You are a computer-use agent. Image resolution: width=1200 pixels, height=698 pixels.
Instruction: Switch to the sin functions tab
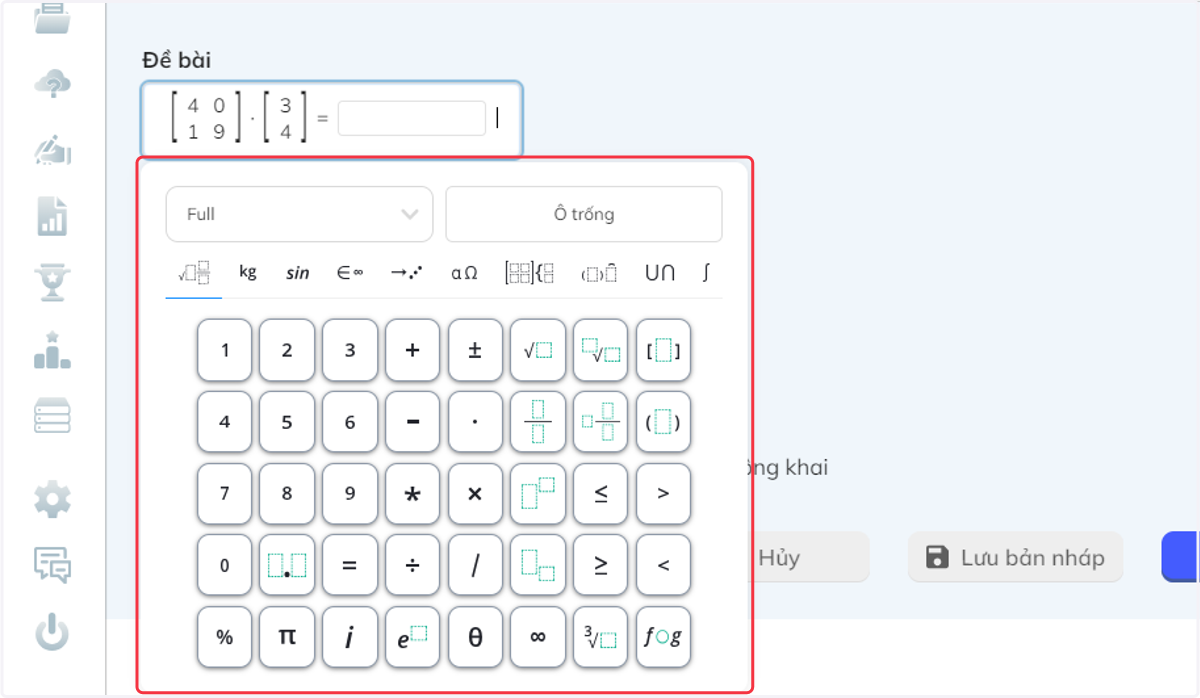297,272
